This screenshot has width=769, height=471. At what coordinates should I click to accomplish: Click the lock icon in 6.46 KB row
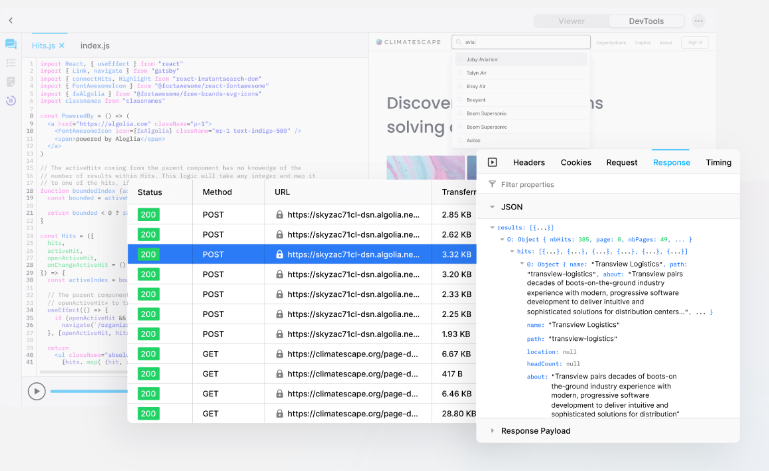tap(280, 393)
